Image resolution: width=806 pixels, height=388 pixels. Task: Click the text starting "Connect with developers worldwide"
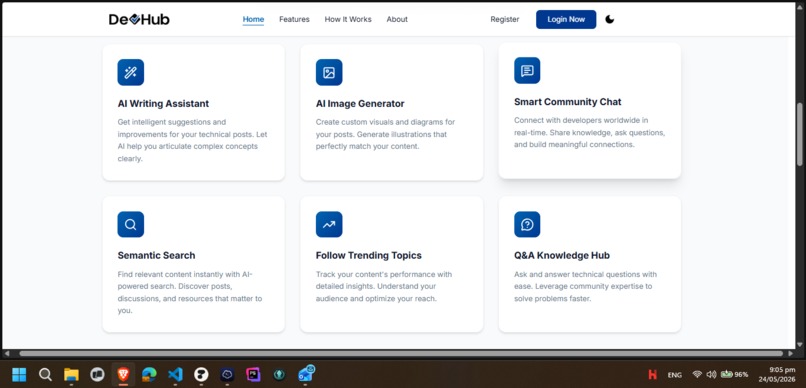point(590,133)
